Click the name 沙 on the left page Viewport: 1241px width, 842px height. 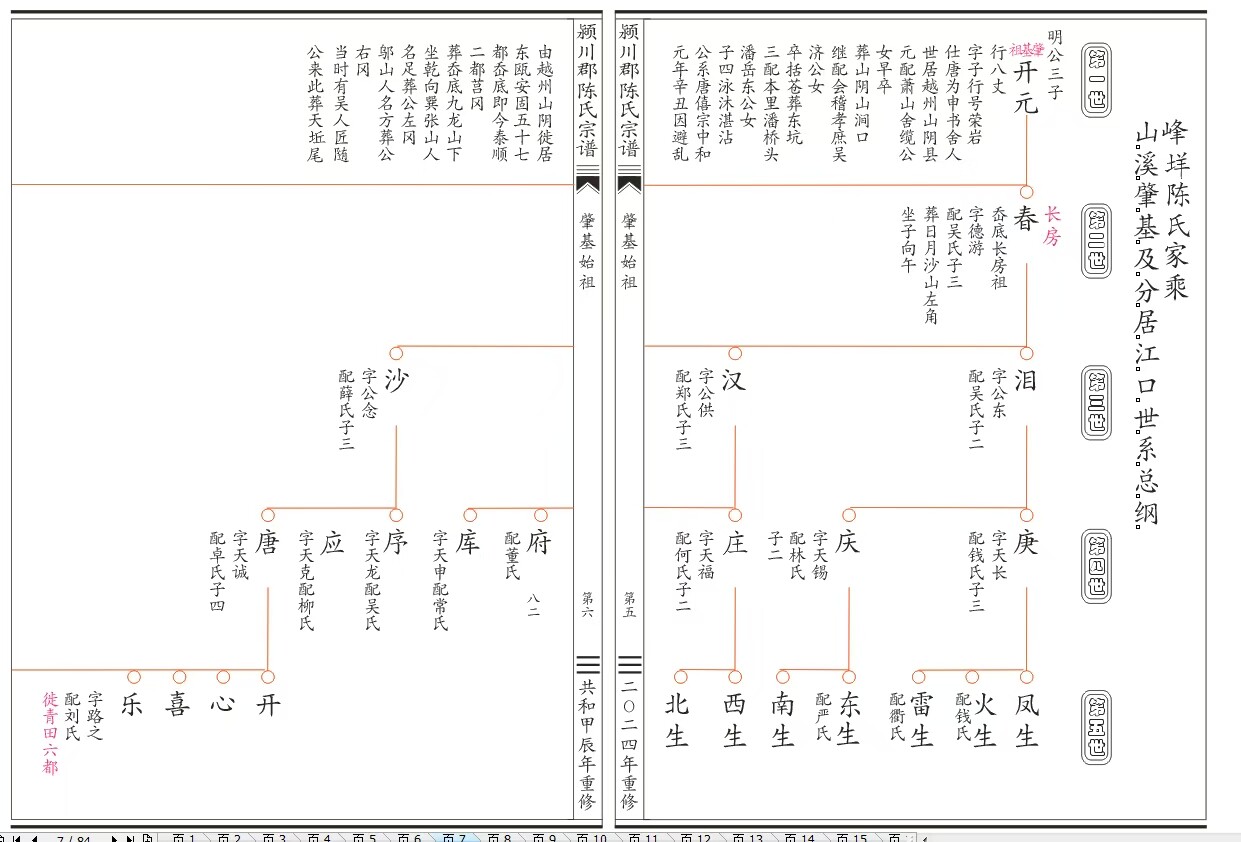tap(396, 382)
